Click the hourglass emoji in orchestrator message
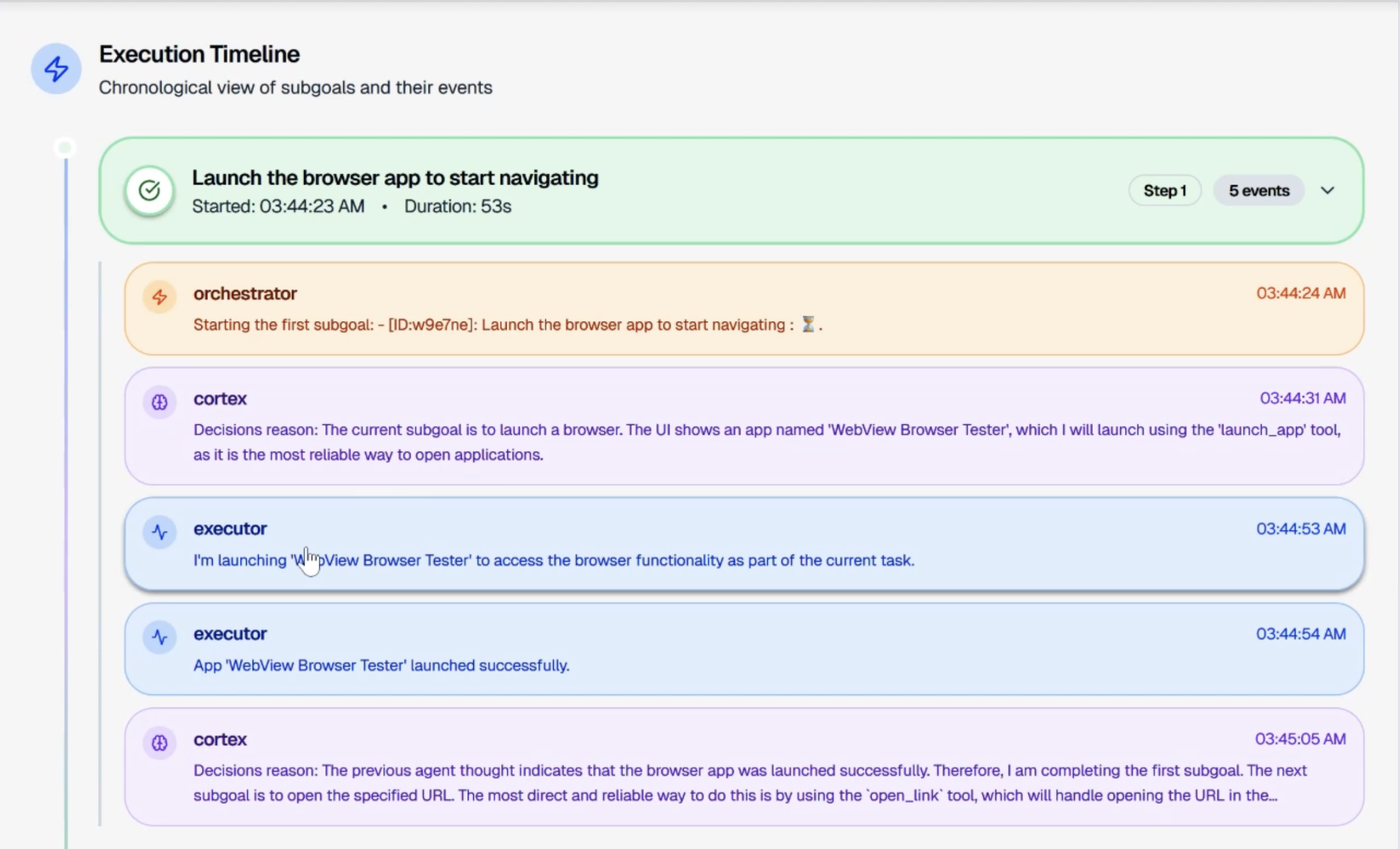1400x849 pixels. pyautogui.click(x=808, y=325)
